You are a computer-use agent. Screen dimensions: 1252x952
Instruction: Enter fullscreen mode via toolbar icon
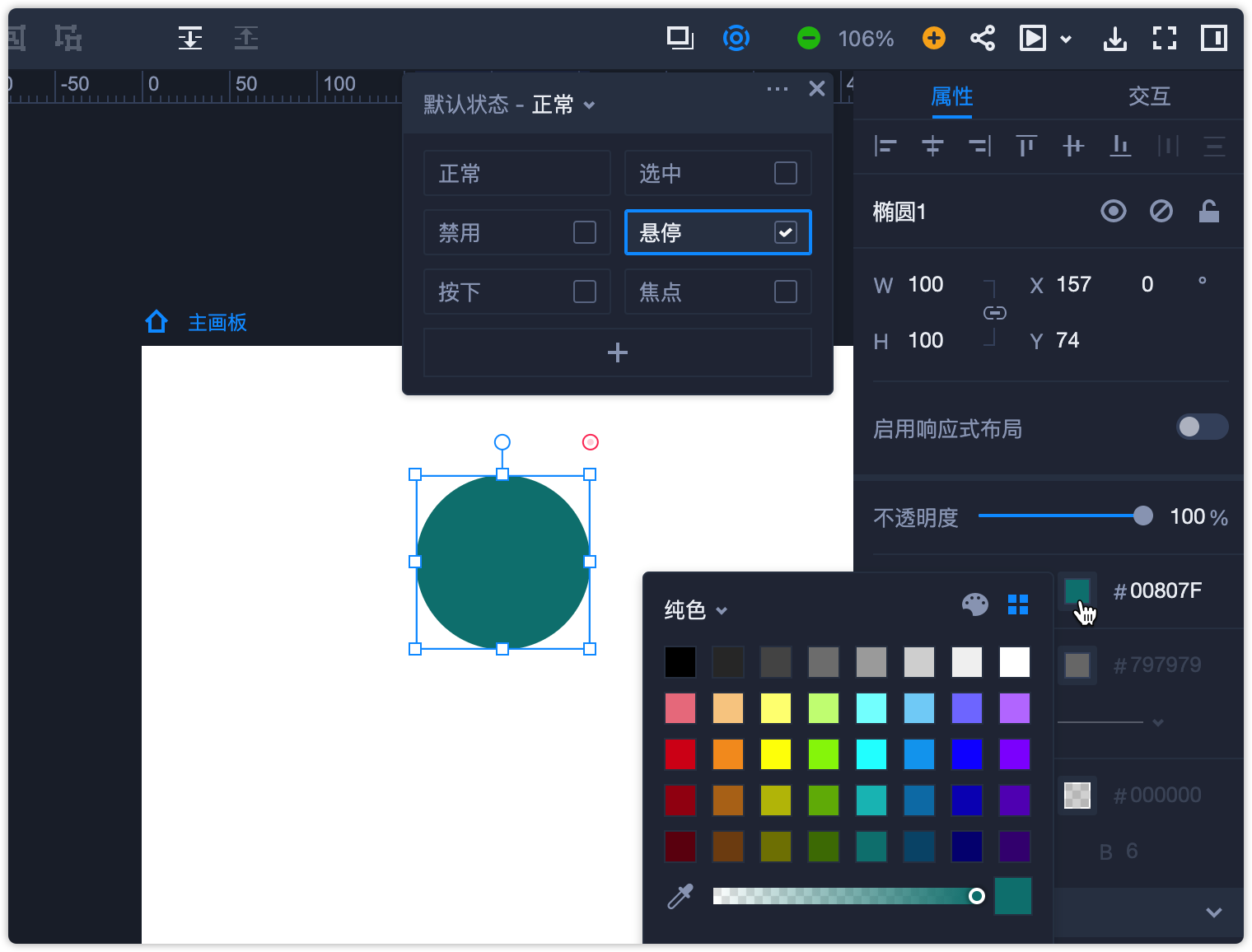[1164, 38]
